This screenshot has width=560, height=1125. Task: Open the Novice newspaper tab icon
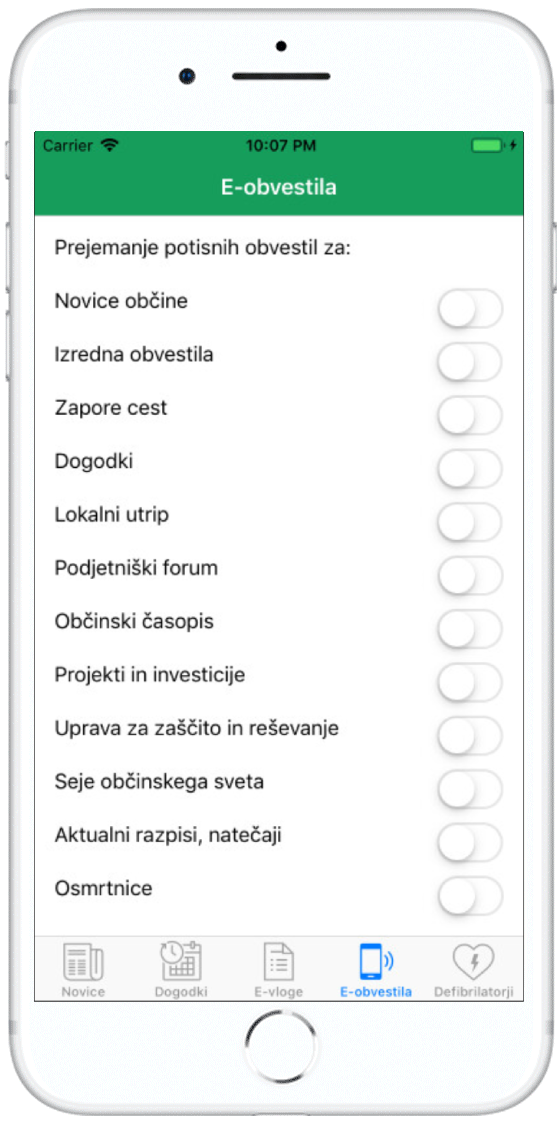click(x=83, y=963)
